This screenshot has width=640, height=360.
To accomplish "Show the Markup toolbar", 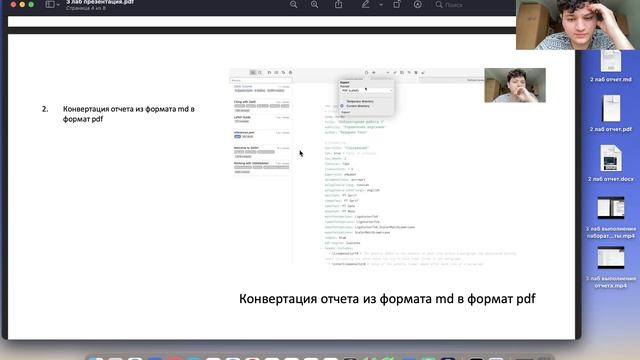I will (x=418, y=4).
